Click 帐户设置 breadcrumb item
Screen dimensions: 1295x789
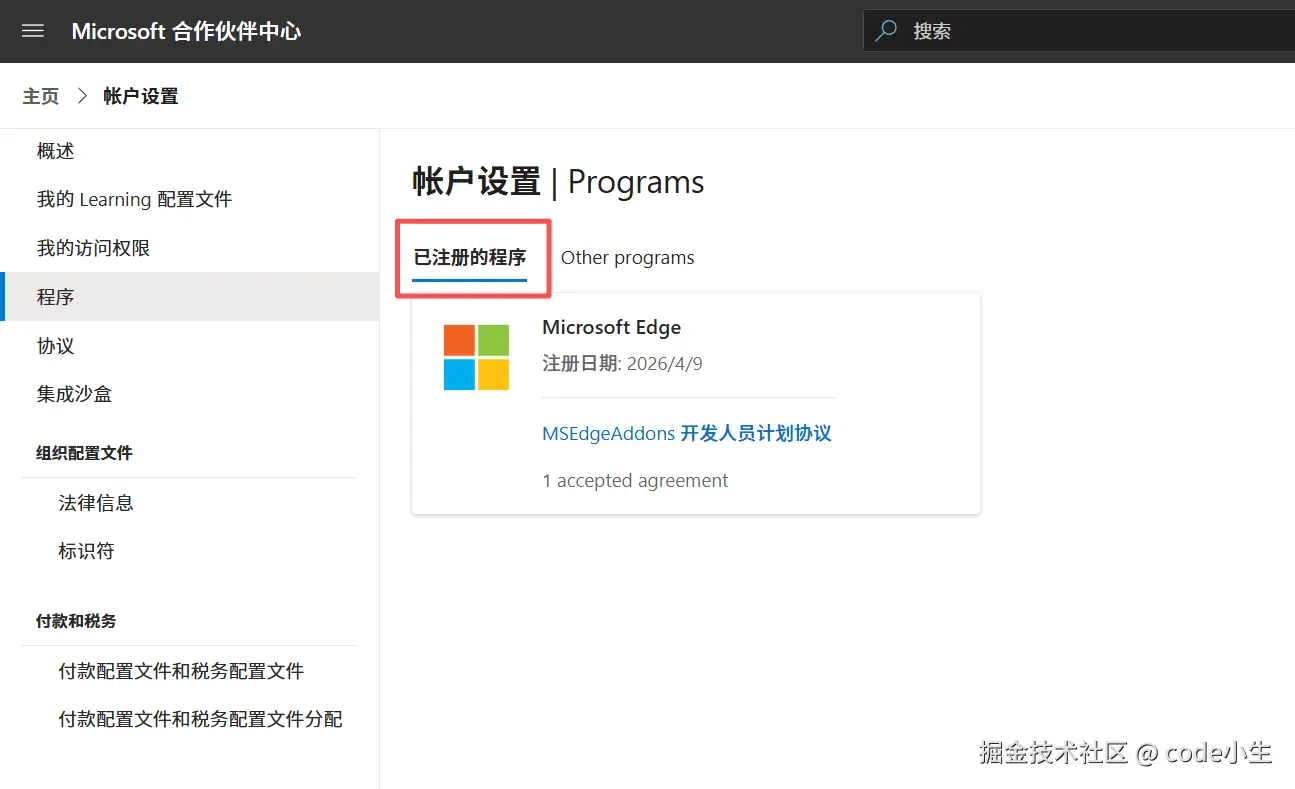[x=141, y=96]
